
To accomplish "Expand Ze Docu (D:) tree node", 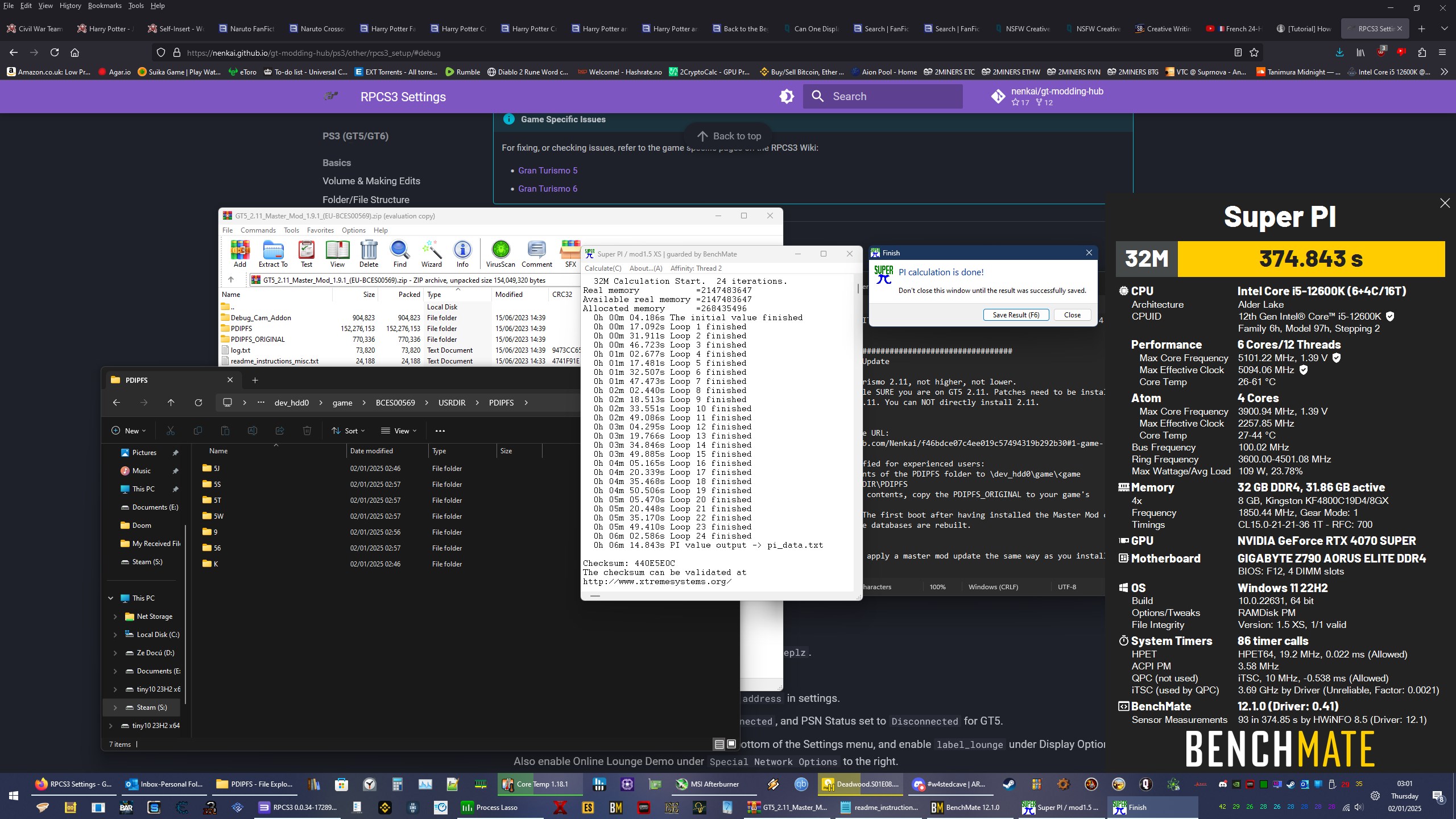I will 115,653.
